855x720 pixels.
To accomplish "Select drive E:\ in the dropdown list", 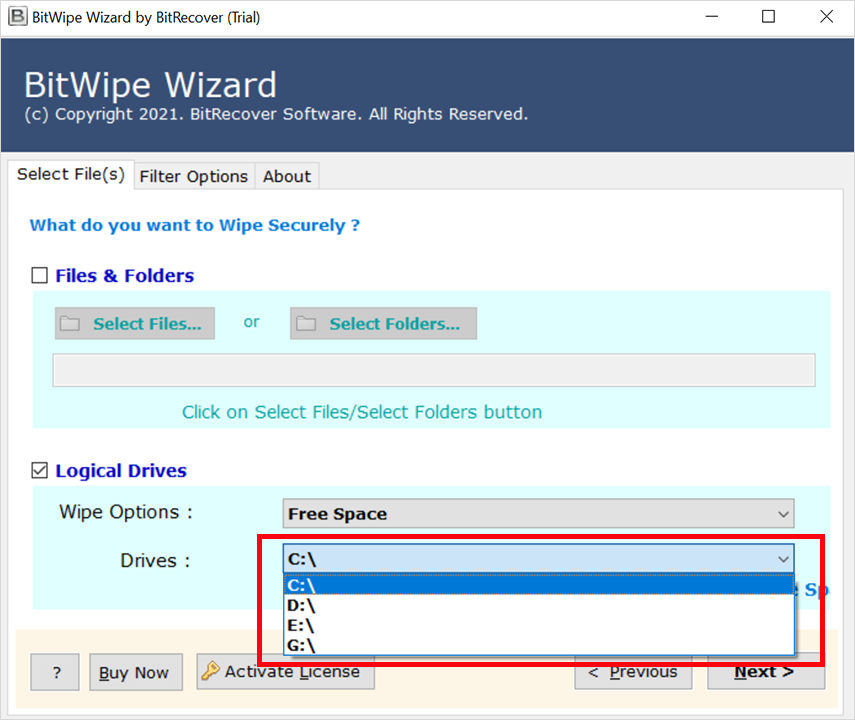I will pos(539,626).
